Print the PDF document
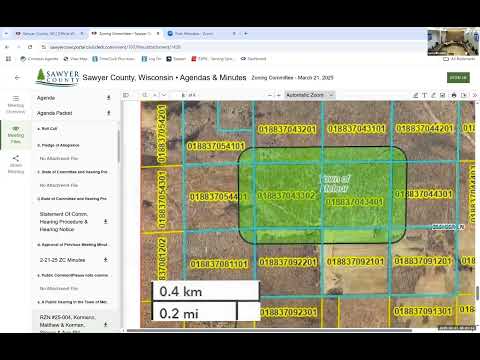Viewport: 480px width, 360px height. pyautogui.click(x=454, y=95)
